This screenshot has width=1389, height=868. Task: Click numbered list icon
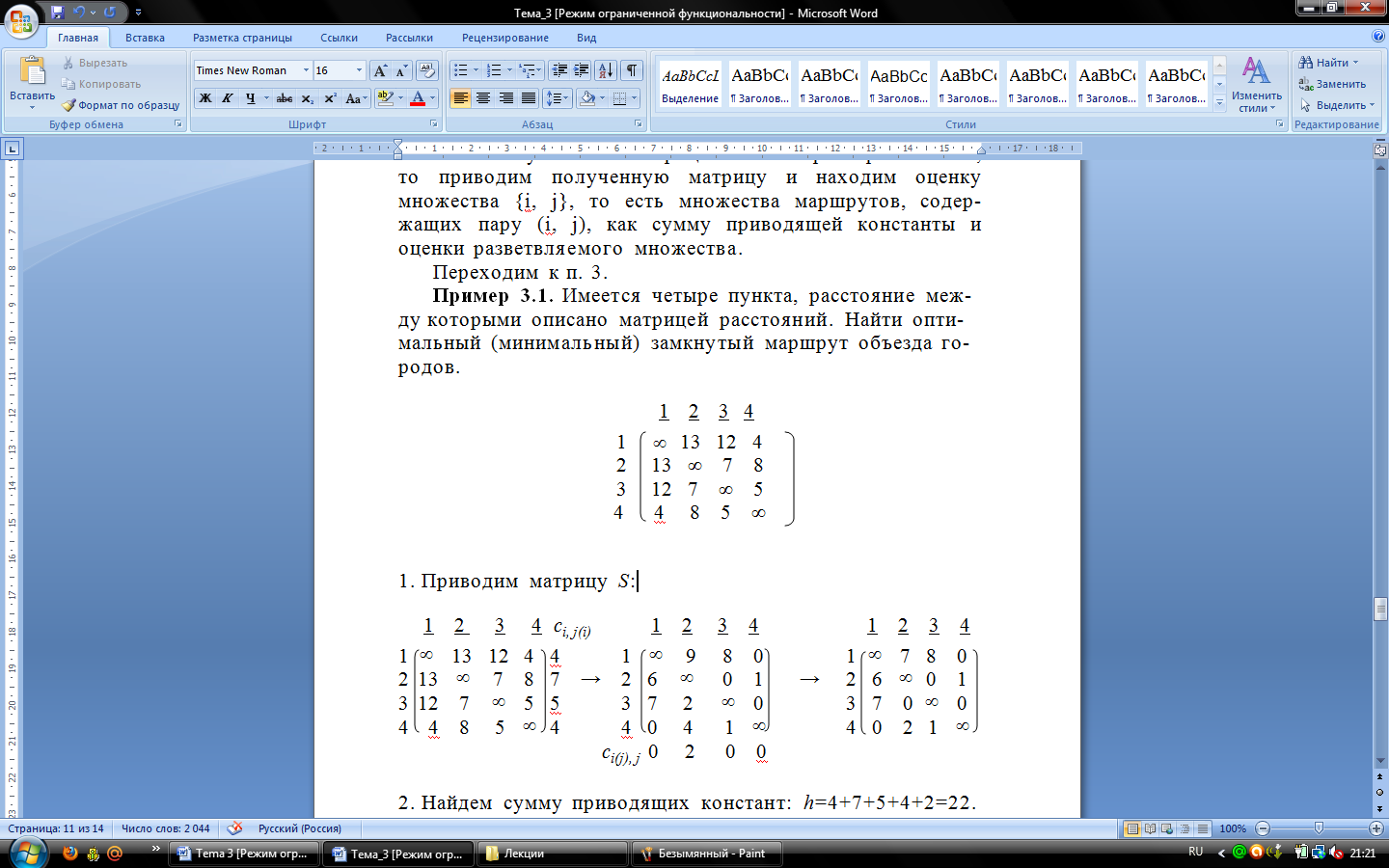click(x=494, y=70)
